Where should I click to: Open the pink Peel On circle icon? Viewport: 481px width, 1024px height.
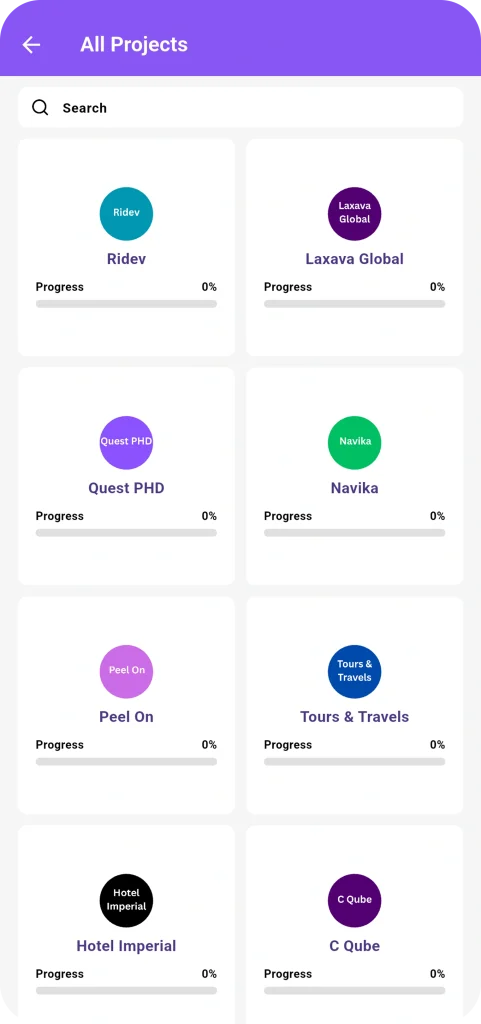coord(126,671)
